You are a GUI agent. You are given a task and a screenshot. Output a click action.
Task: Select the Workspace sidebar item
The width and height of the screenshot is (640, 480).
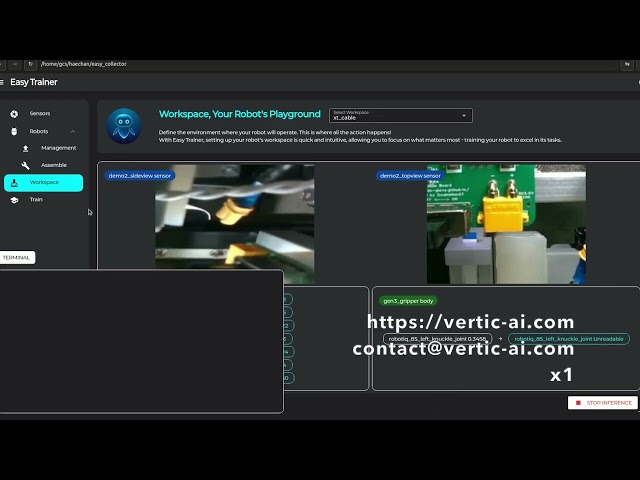(43, 182)
